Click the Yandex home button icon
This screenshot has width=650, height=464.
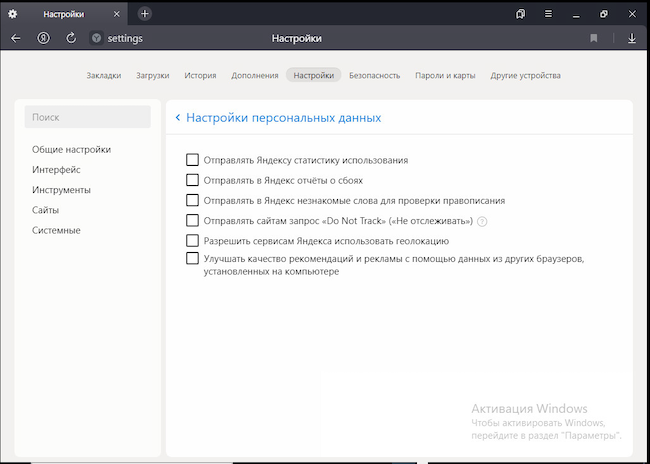click(x=44, y=38)
